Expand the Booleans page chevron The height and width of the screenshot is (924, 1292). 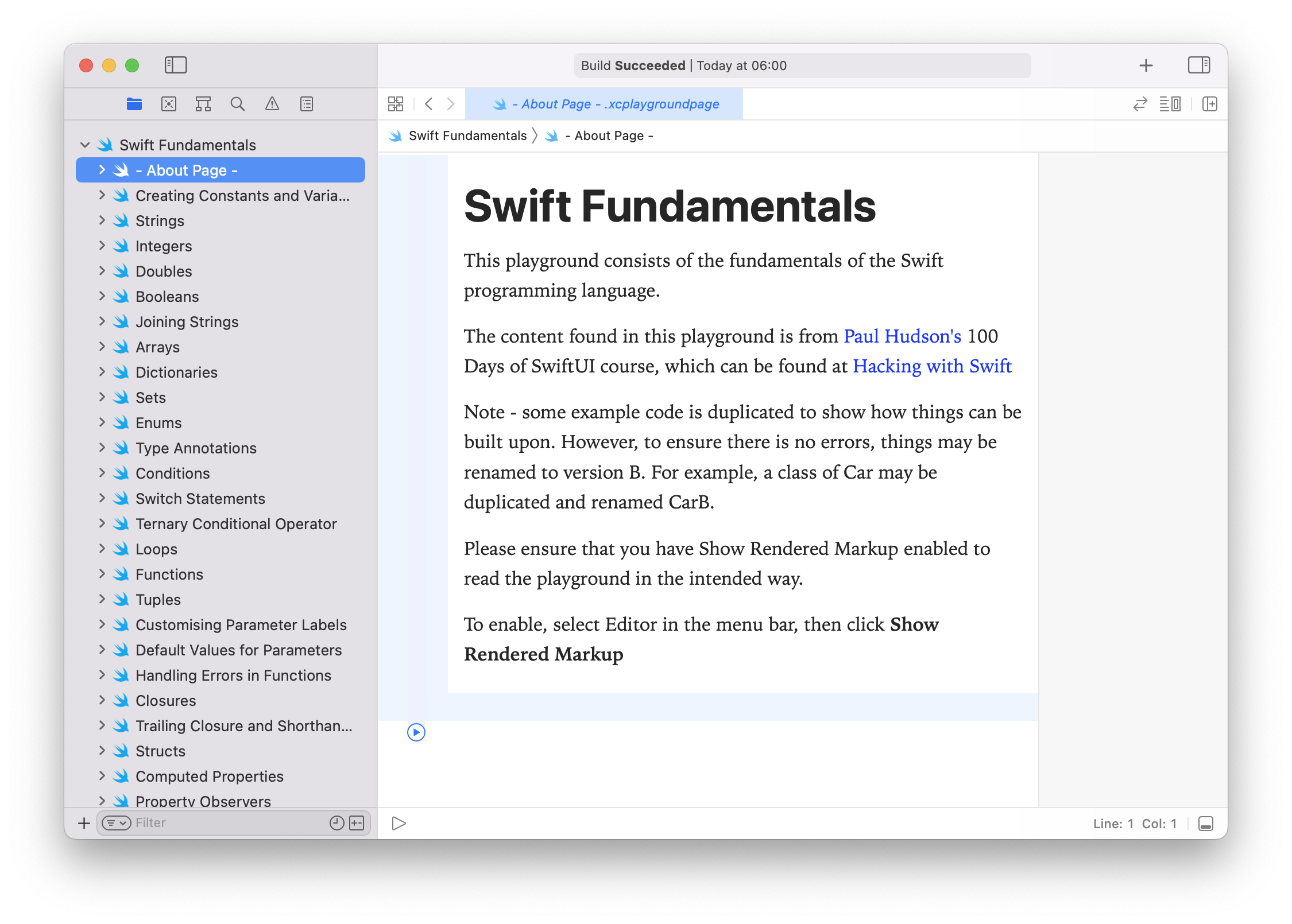click(102, 296)
